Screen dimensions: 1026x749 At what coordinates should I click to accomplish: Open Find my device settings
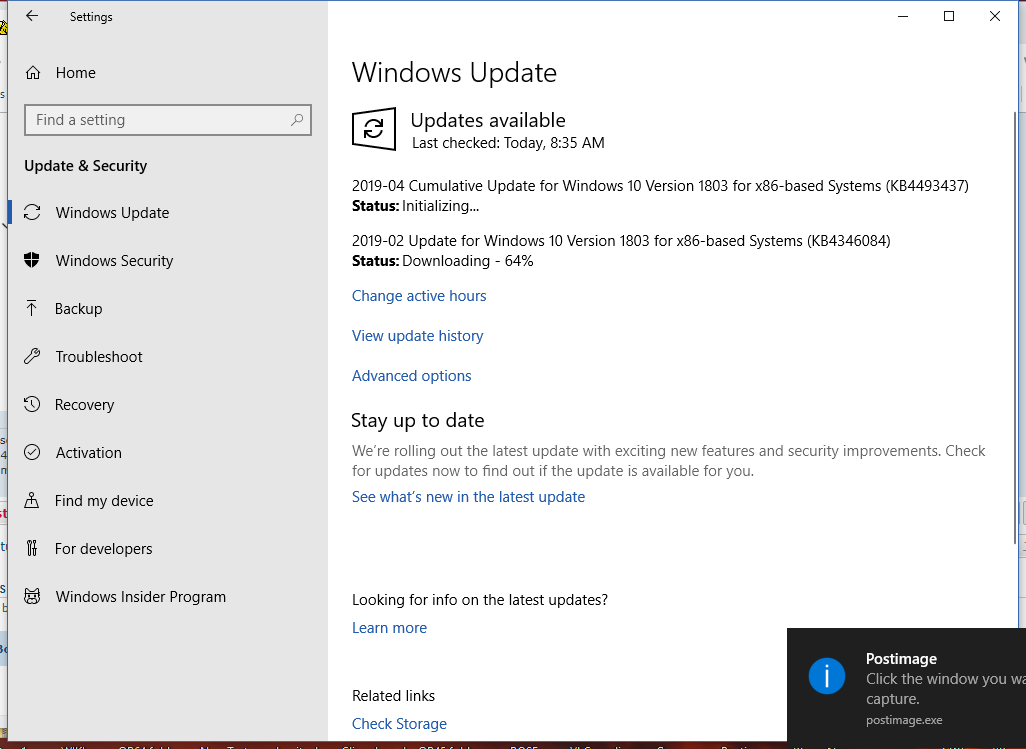[168, 500]
